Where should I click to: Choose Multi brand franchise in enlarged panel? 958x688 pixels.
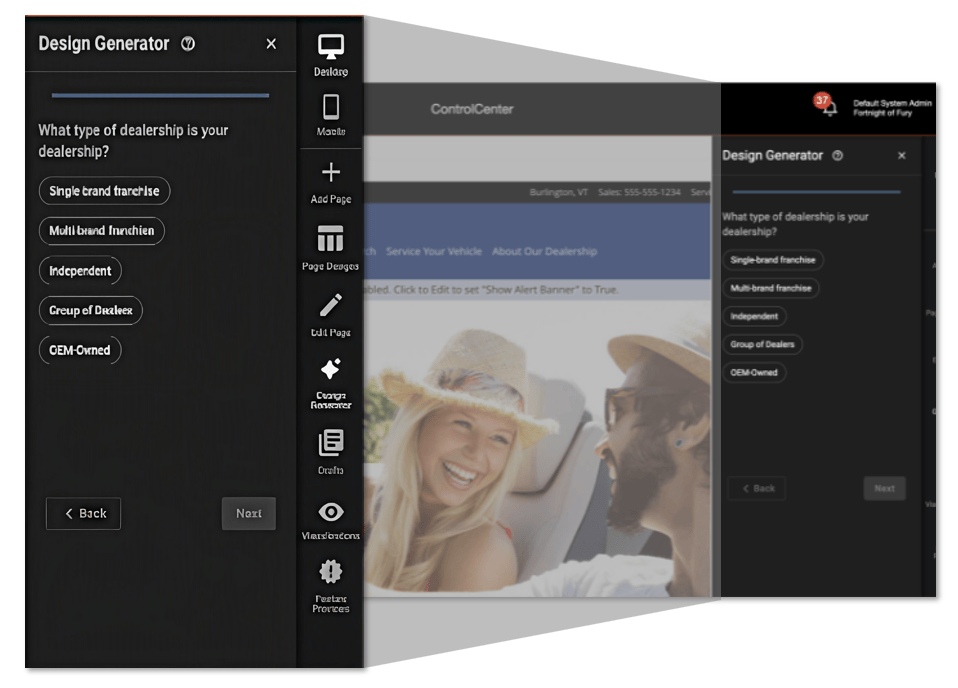click(102, 230)
